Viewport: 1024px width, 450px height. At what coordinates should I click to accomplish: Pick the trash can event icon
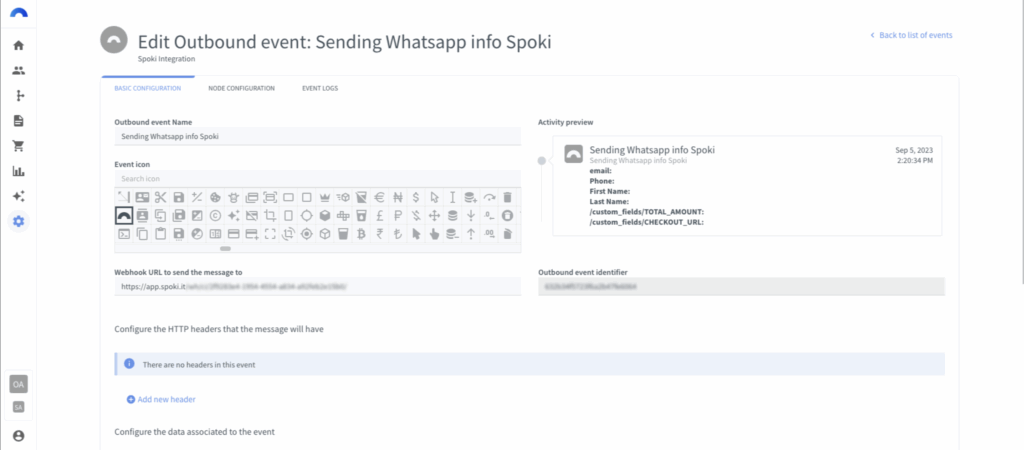pyautogui.click(x=507, y=197)
